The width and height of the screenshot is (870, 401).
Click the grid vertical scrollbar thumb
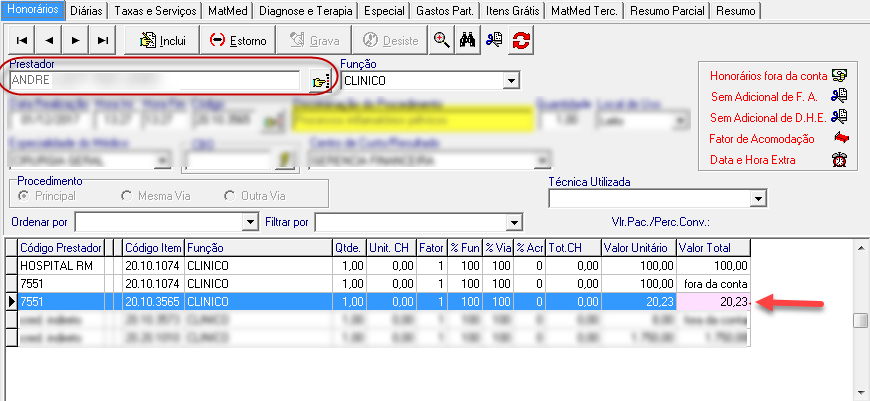(x=861, y=321)
